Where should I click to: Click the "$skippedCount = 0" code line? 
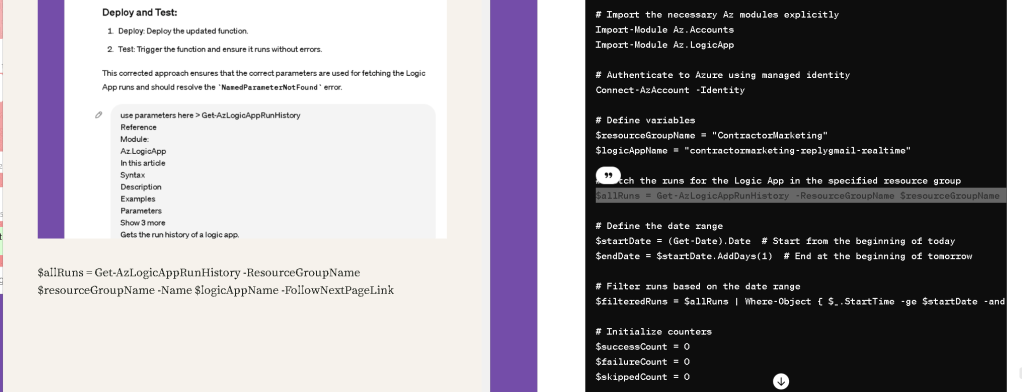642,377
